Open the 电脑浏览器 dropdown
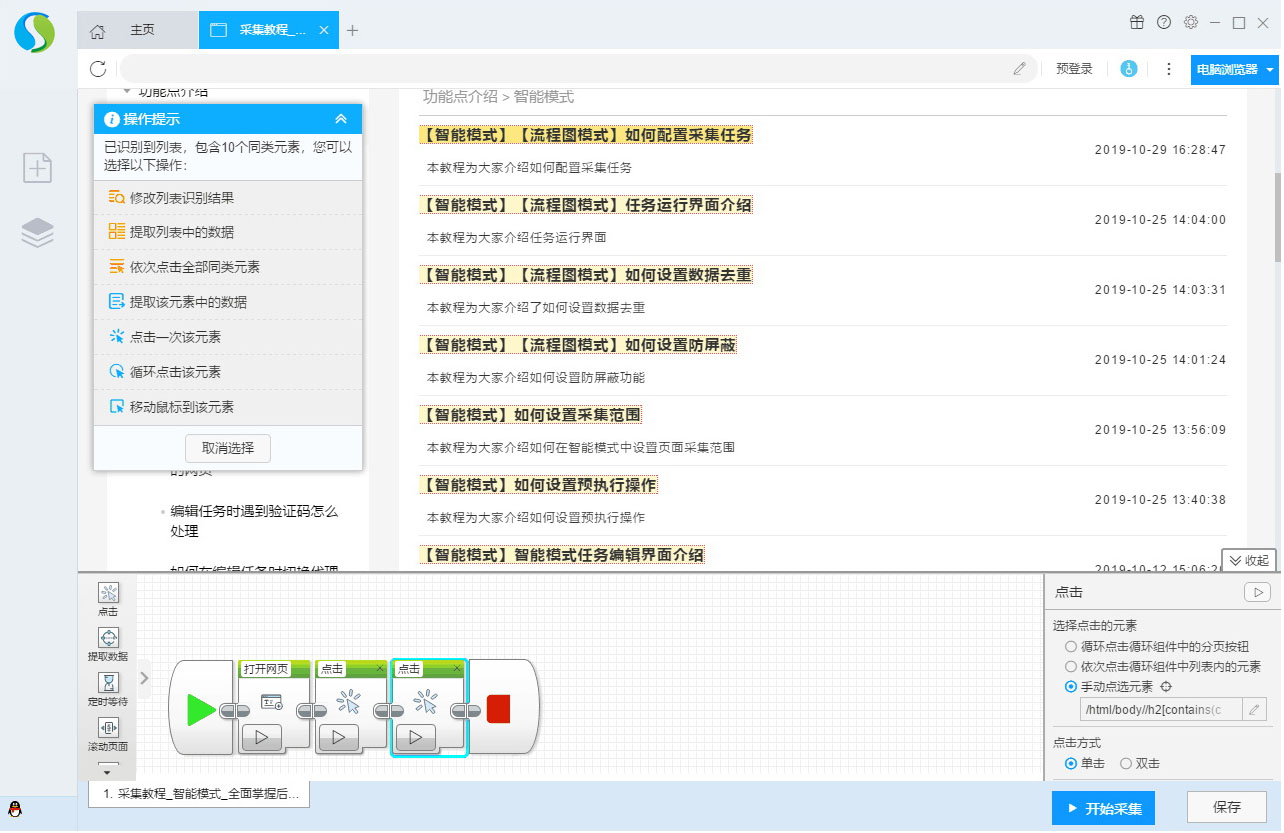 (x=1234, y=70)
